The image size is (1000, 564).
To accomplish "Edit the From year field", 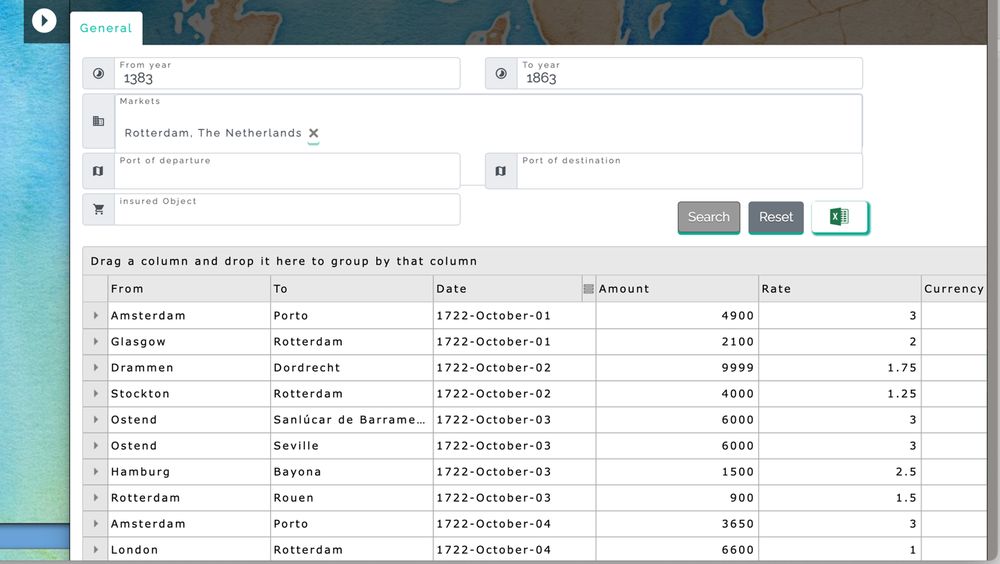I will pos(287,73).
